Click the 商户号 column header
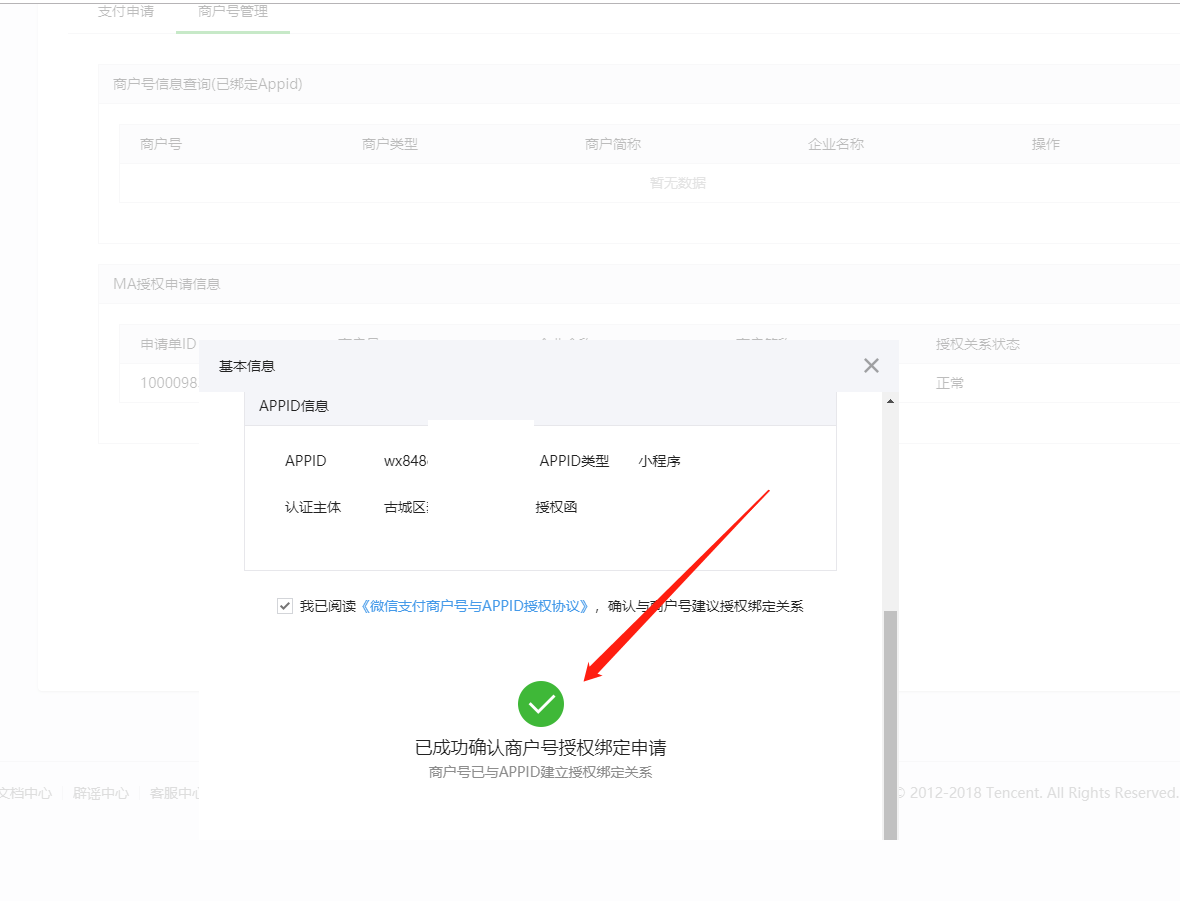 [161, 144]
